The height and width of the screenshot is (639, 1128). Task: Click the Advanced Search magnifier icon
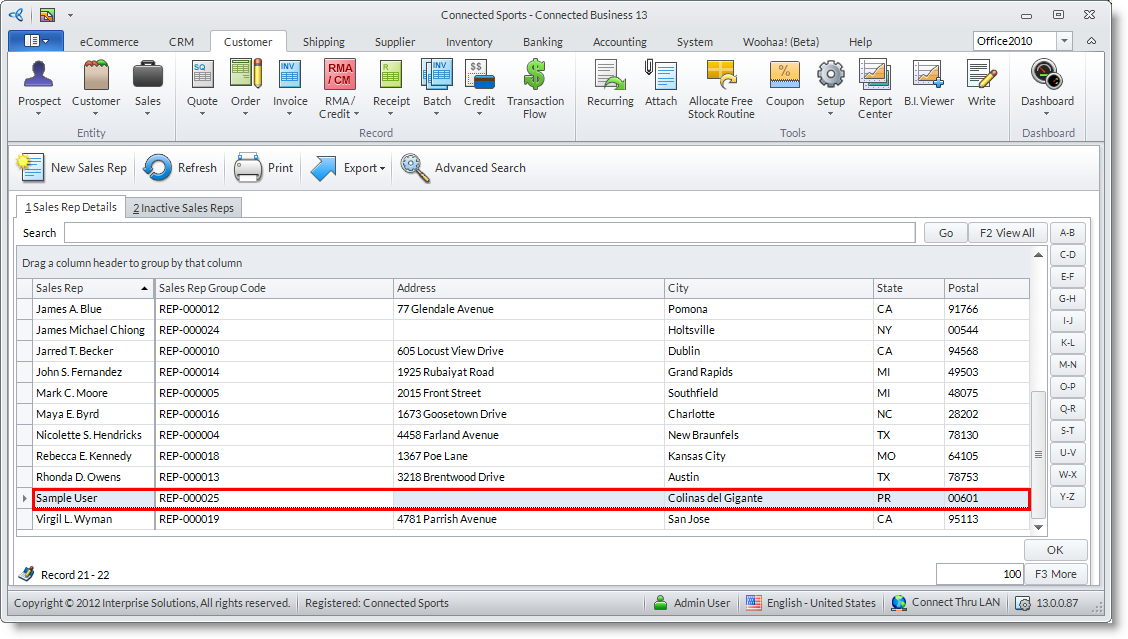click(x=415, y=168)
